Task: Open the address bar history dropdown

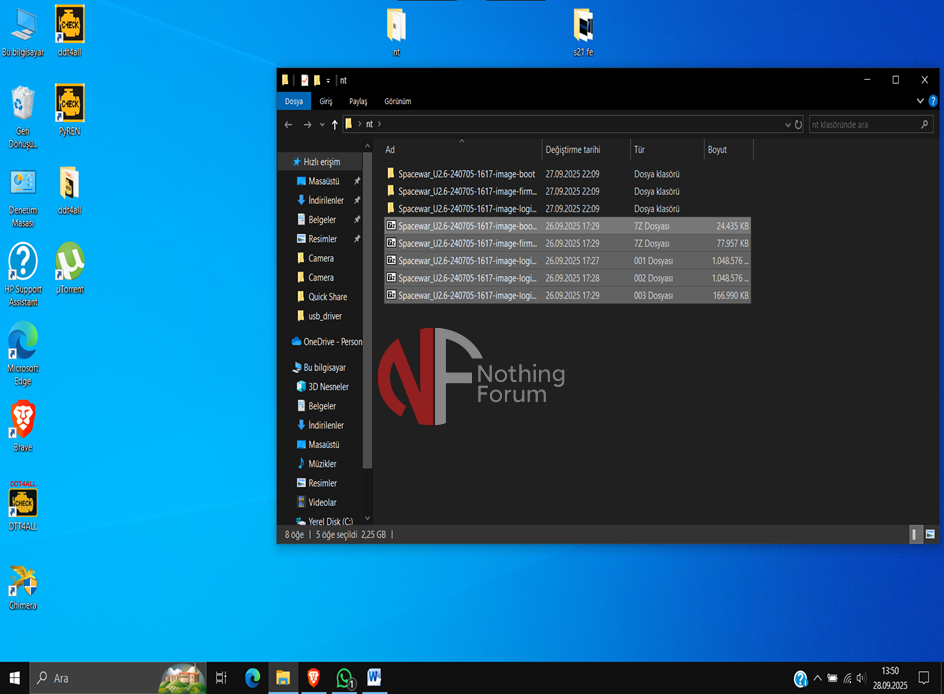Action: [x=787, y=125]
